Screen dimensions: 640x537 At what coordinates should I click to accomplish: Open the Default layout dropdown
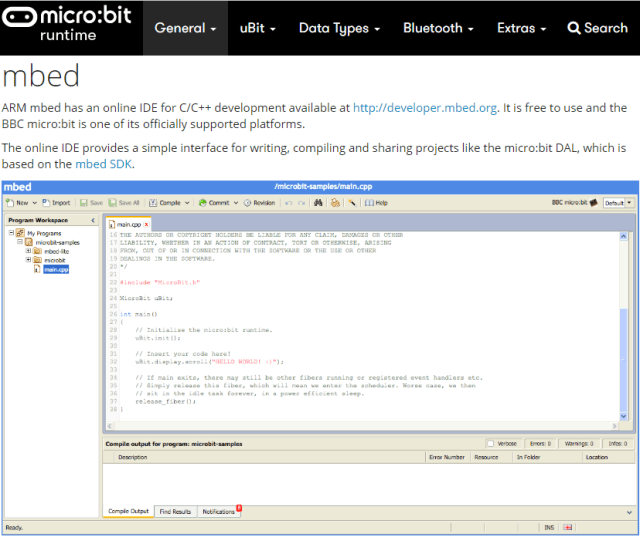click(x=617, y=202)
